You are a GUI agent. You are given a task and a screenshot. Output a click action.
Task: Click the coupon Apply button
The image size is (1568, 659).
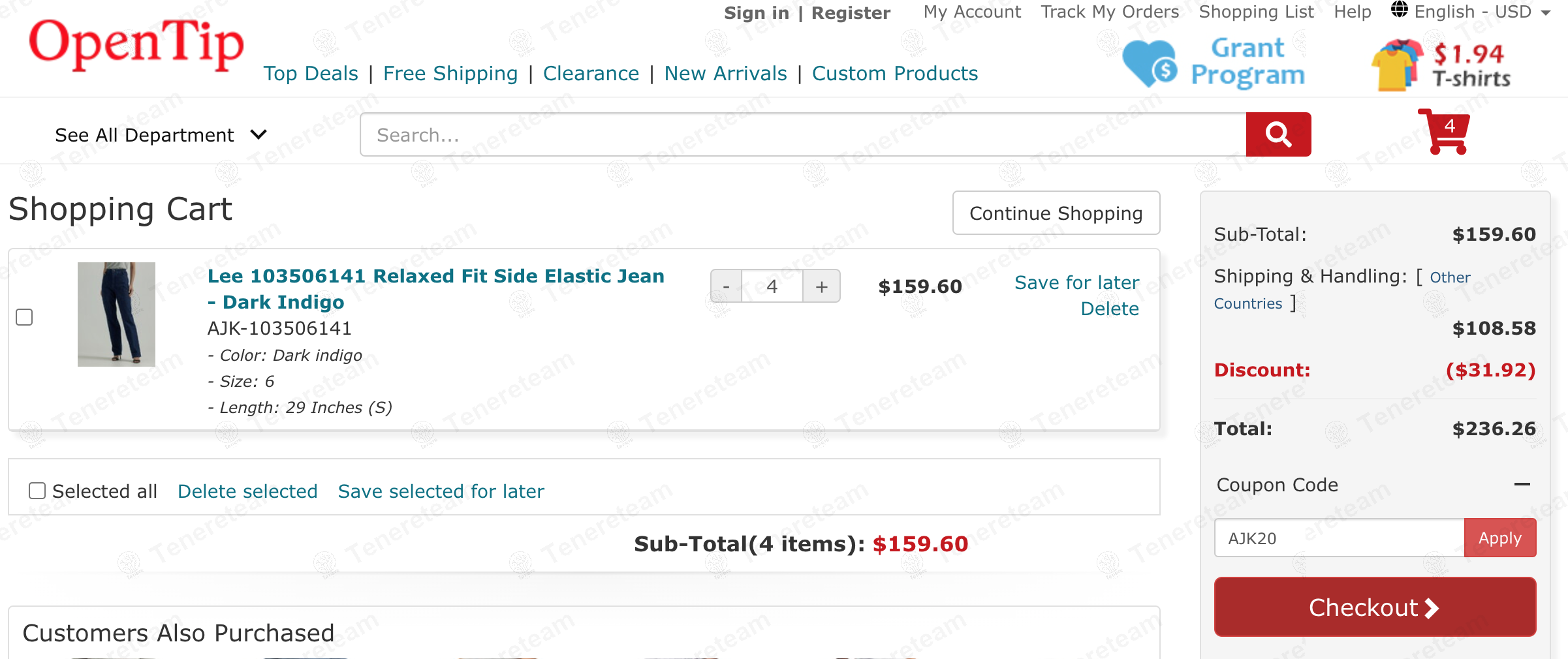[x=1499, y=538]
